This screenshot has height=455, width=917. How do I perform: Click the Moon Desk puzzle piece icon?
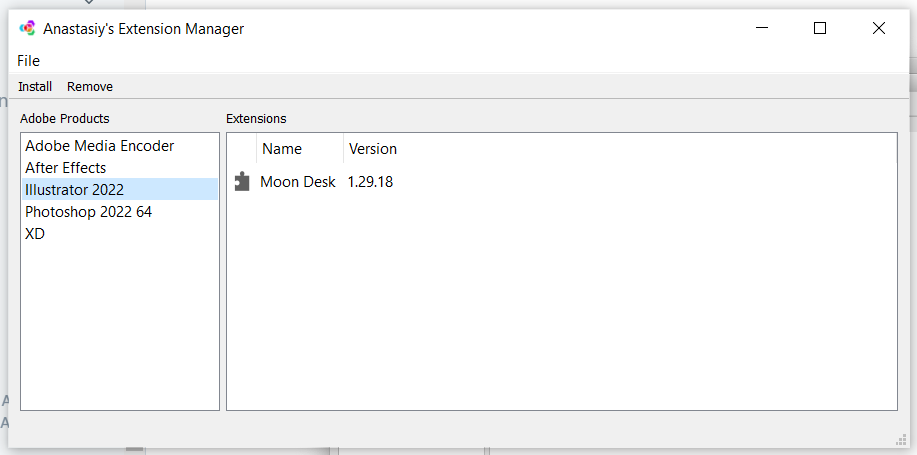242,182
